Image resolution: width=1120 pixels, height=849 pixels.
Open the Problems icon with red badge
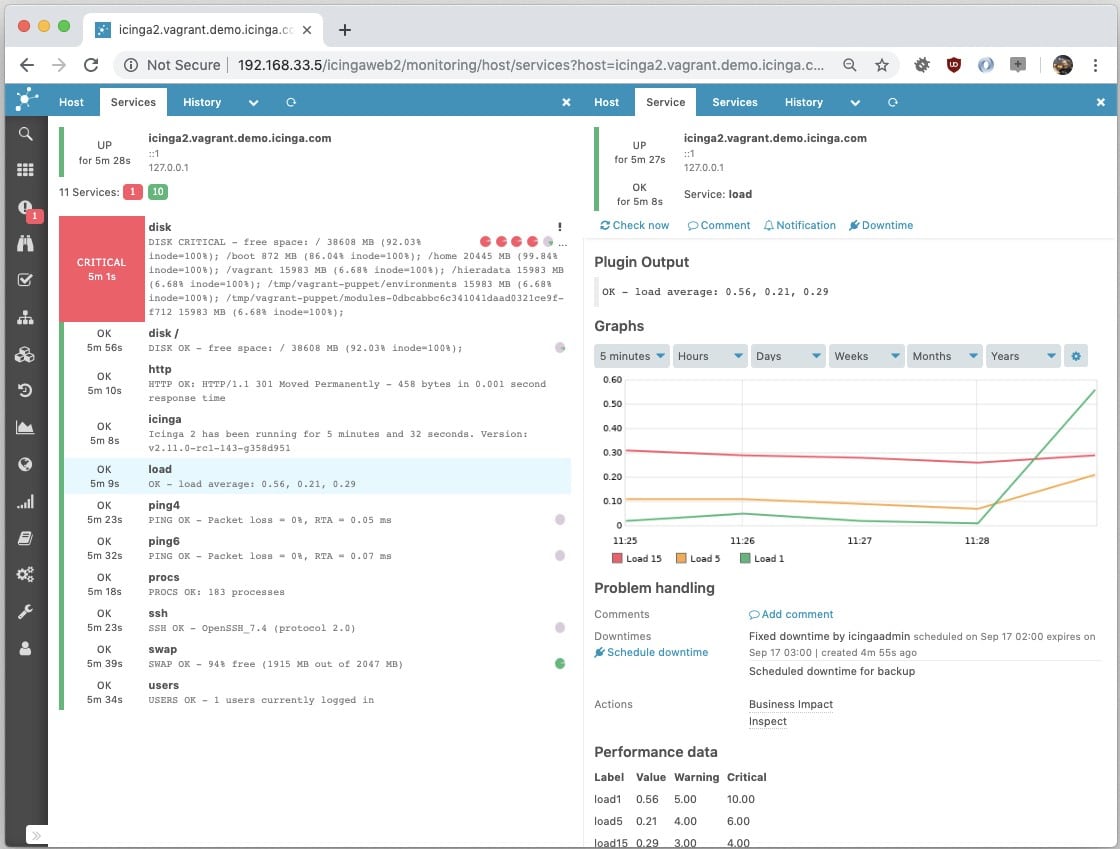pos(26,208)
